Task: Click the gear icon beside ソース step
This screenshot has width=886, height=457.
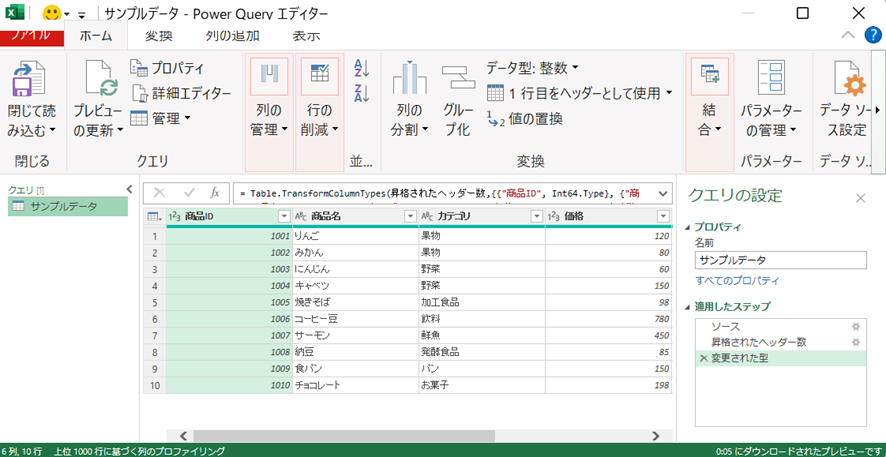Action: [855, 327]
